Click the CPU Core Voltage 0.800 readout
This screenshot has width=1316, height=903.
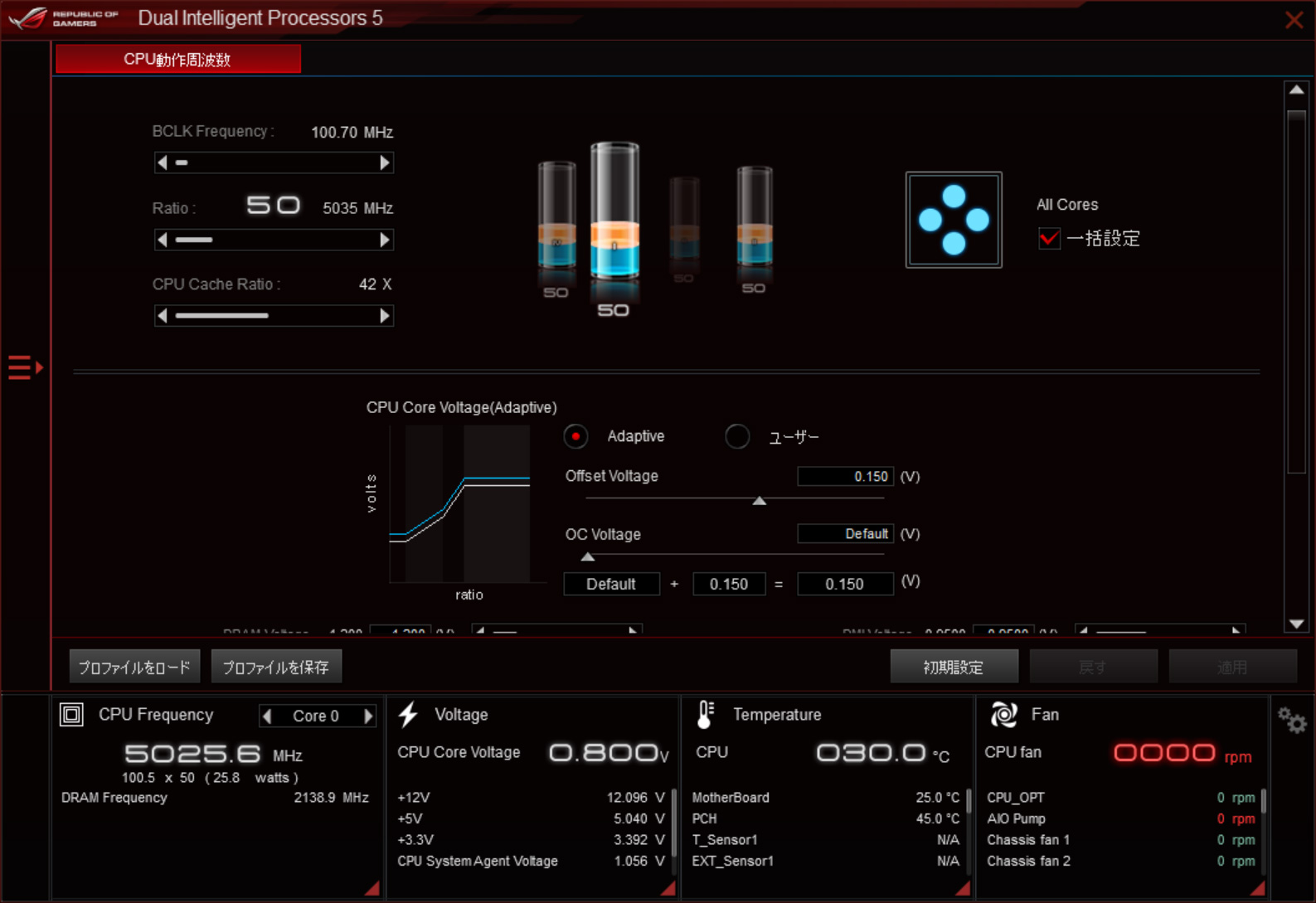609,753
